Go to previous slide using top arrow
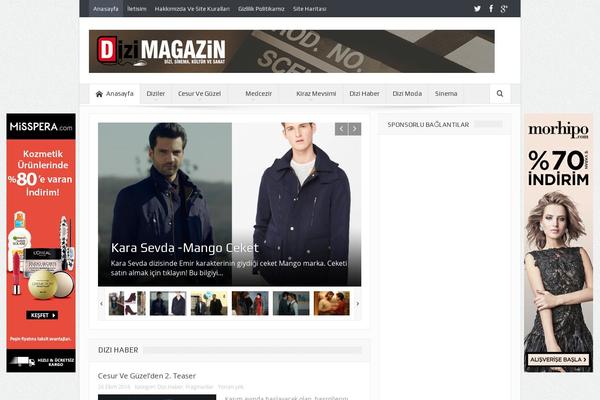The image size is (600, 400). click(341, 129)
